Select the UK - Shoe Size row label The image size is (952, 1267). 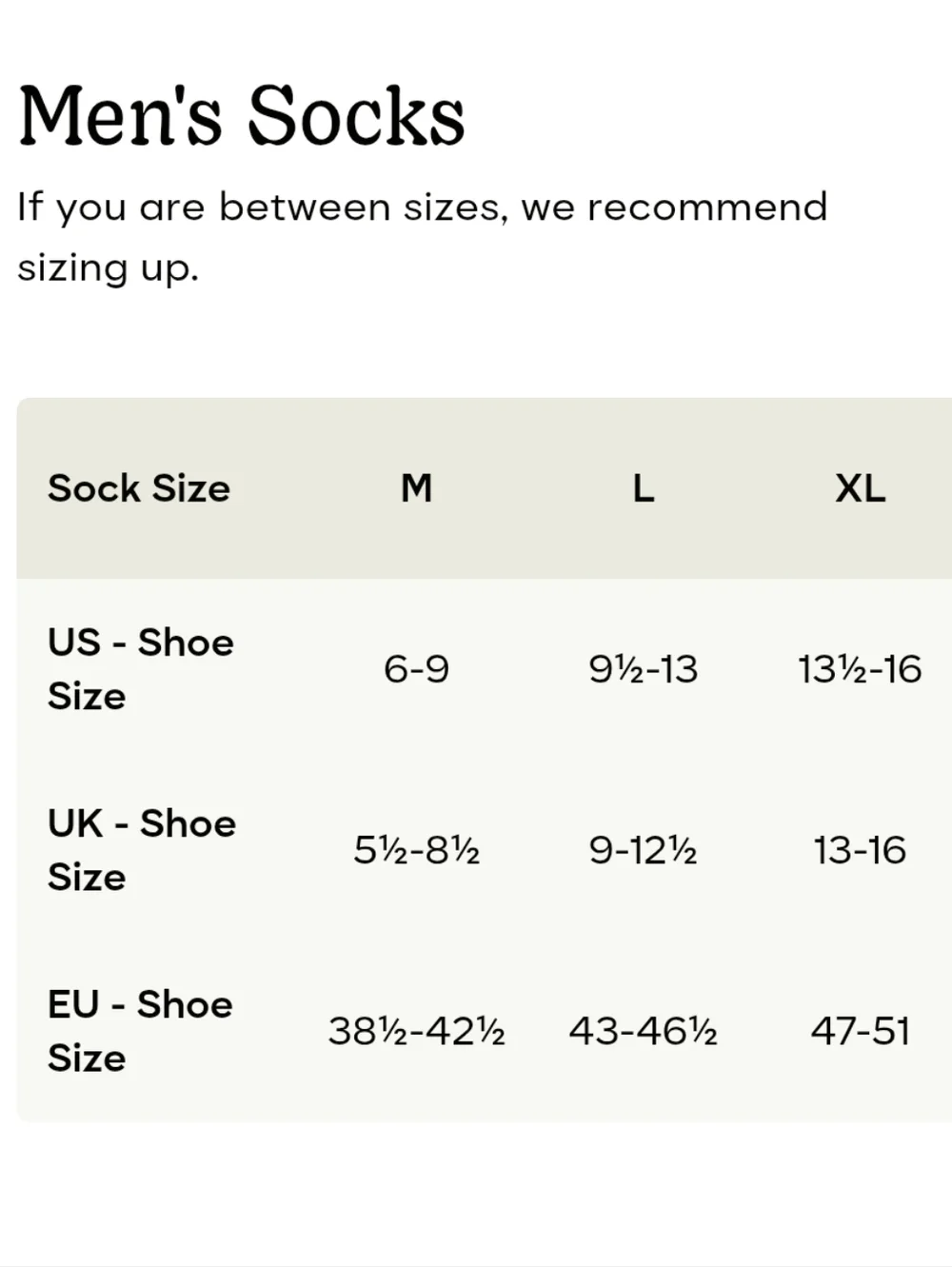click(142, 850)
